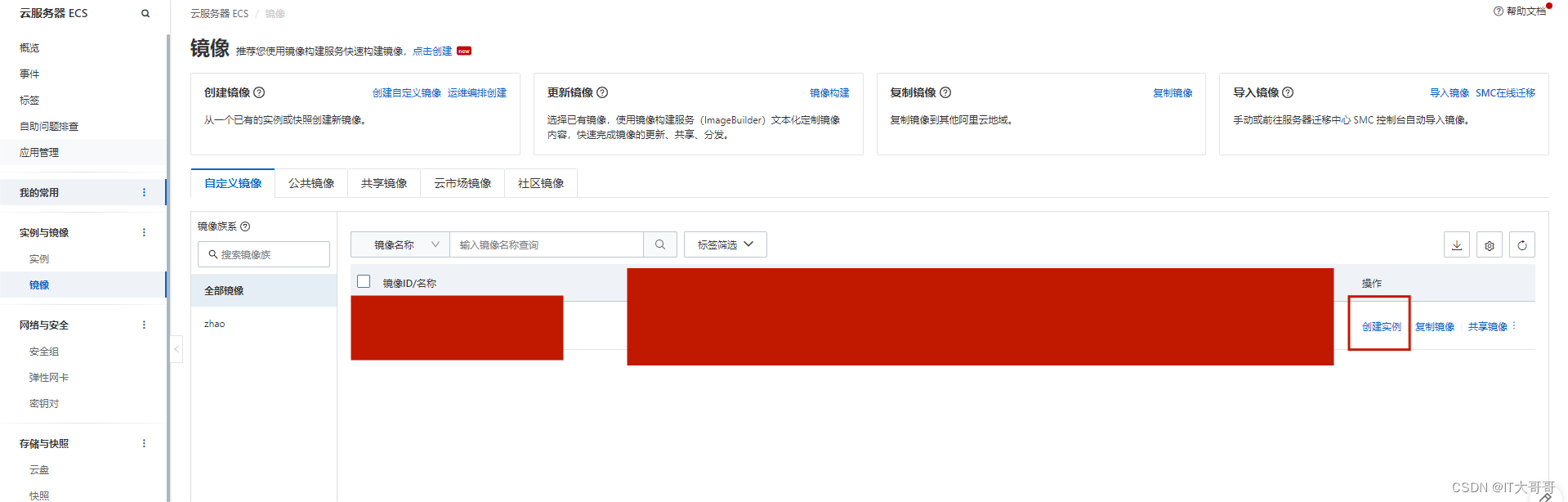Image resolution: width=1568 pixels, height=502 pixels.
Task: Click the refresh icon above table
Action: 1521,245
